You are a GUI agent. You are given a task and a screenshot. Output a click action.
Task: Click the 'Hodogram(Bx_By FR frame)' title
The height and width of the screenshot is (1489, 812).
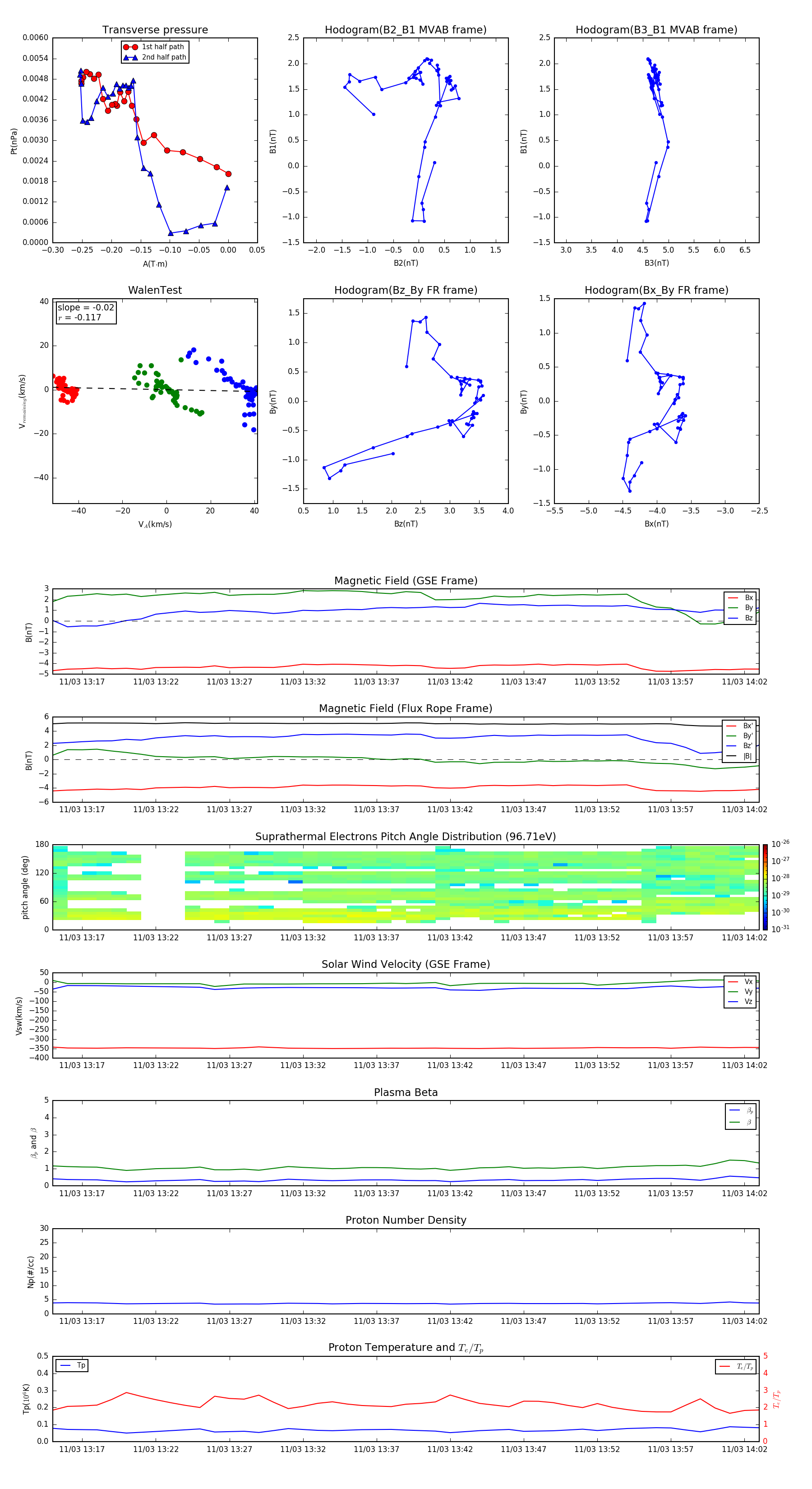[656, 290]
